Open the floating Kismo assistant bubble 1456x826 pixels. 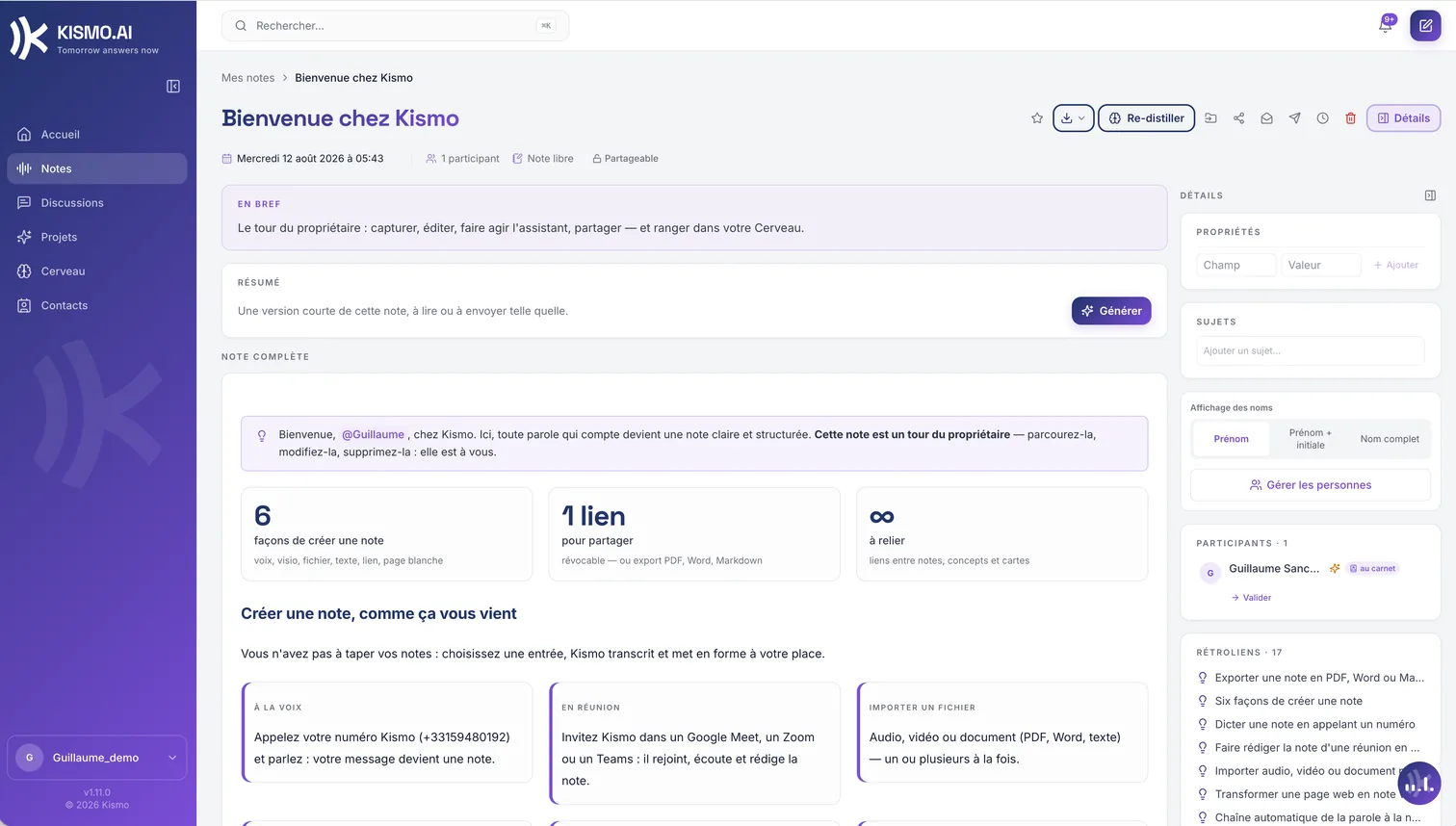(x=1418, y=784)
